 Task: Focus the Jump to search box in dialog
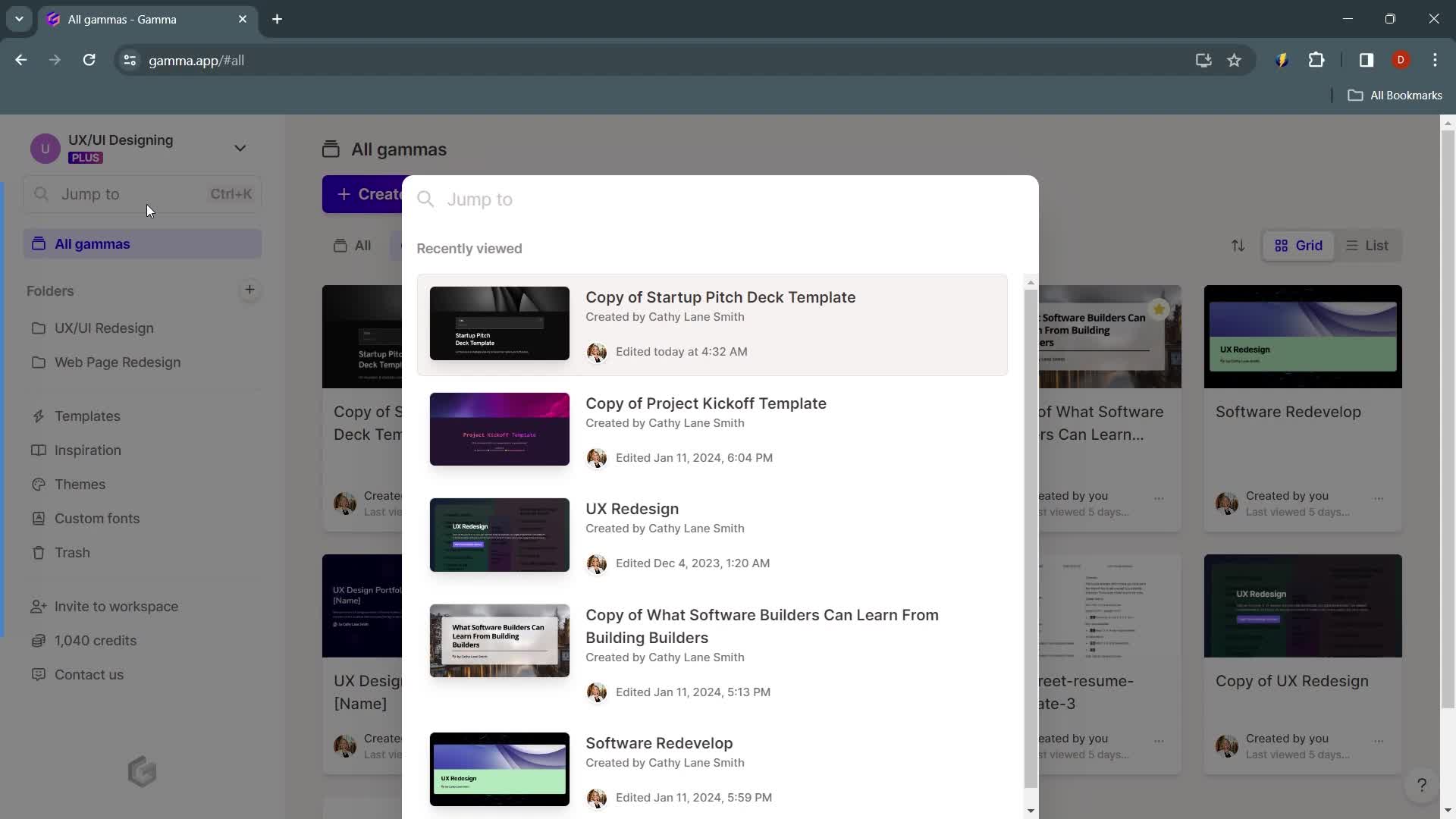720,199
